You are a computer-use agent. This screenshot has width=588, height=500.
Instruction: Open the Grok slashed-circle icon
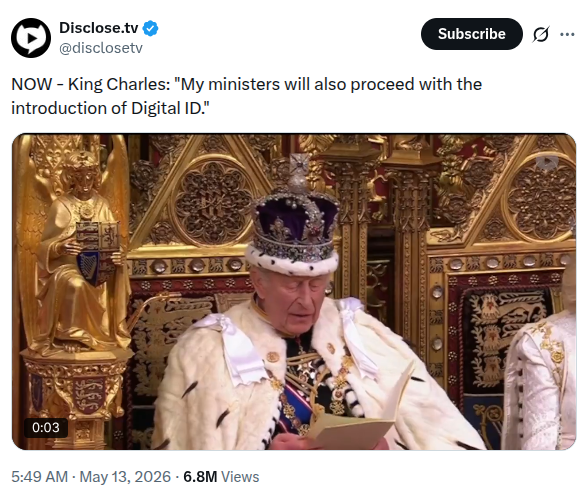coord(541,34)
